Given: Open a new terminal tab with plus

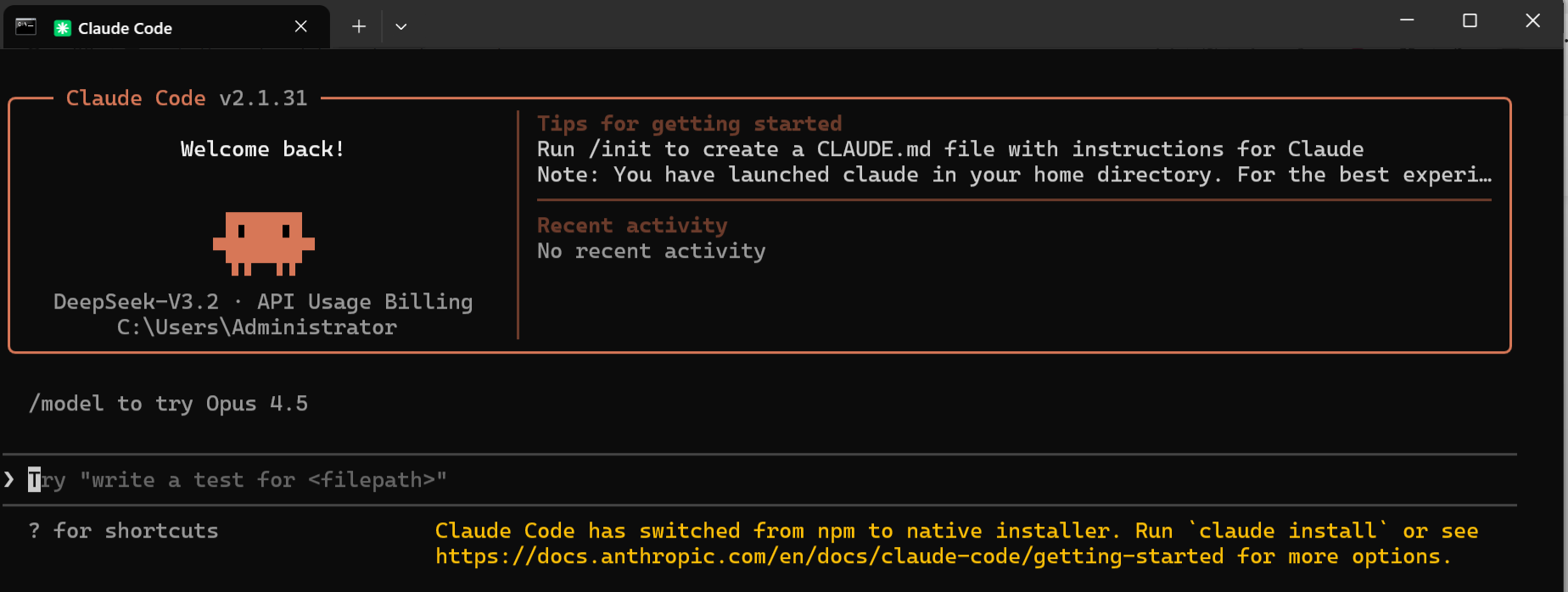Looking at the screenshot, I should 359,27.
